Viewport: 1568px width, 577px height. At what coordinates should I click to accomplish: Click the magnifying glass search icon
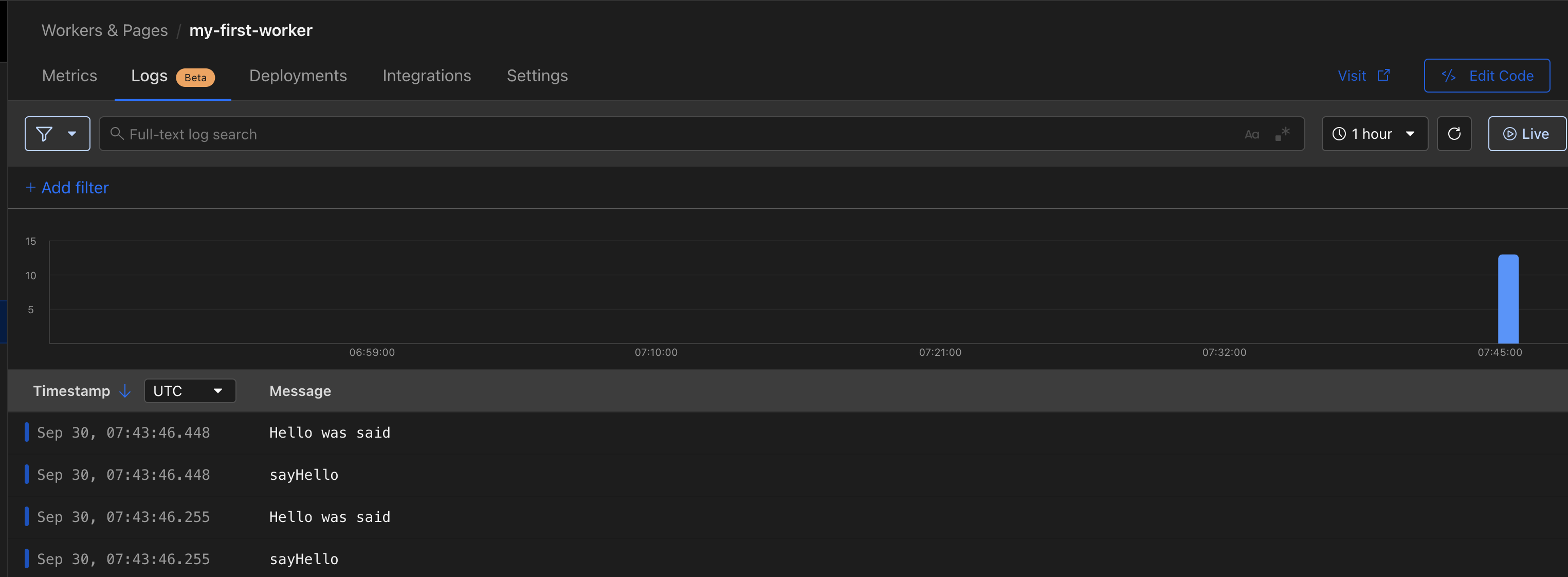117,133
